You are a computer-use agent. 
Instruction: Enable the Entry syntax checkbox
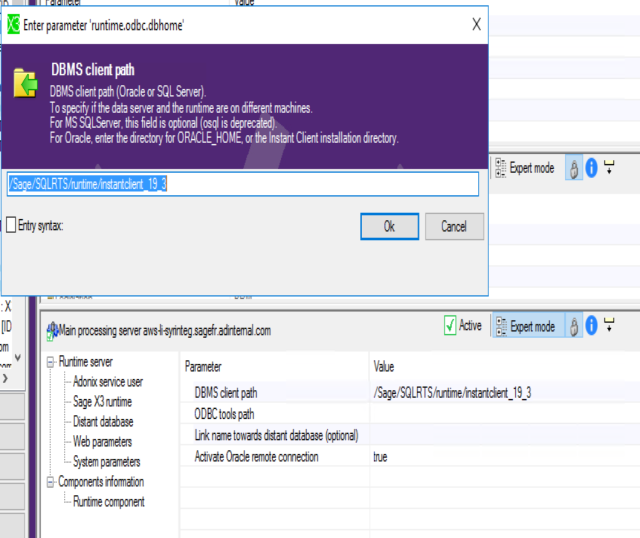[11, 226]
